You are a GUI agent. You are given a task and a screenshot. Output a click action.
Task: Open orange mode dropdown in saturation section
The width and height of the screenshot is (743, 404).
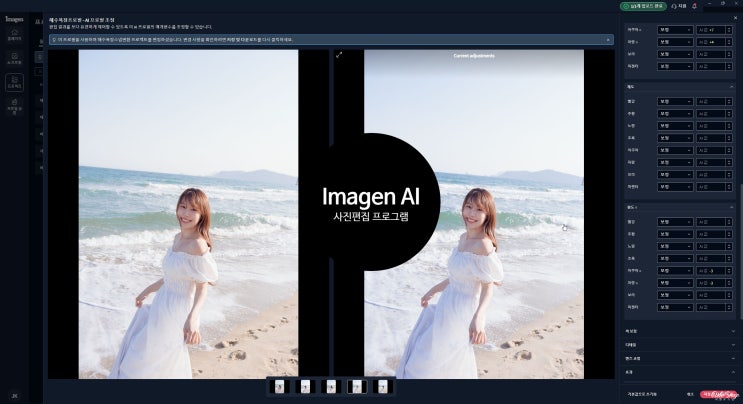(675, 114)
